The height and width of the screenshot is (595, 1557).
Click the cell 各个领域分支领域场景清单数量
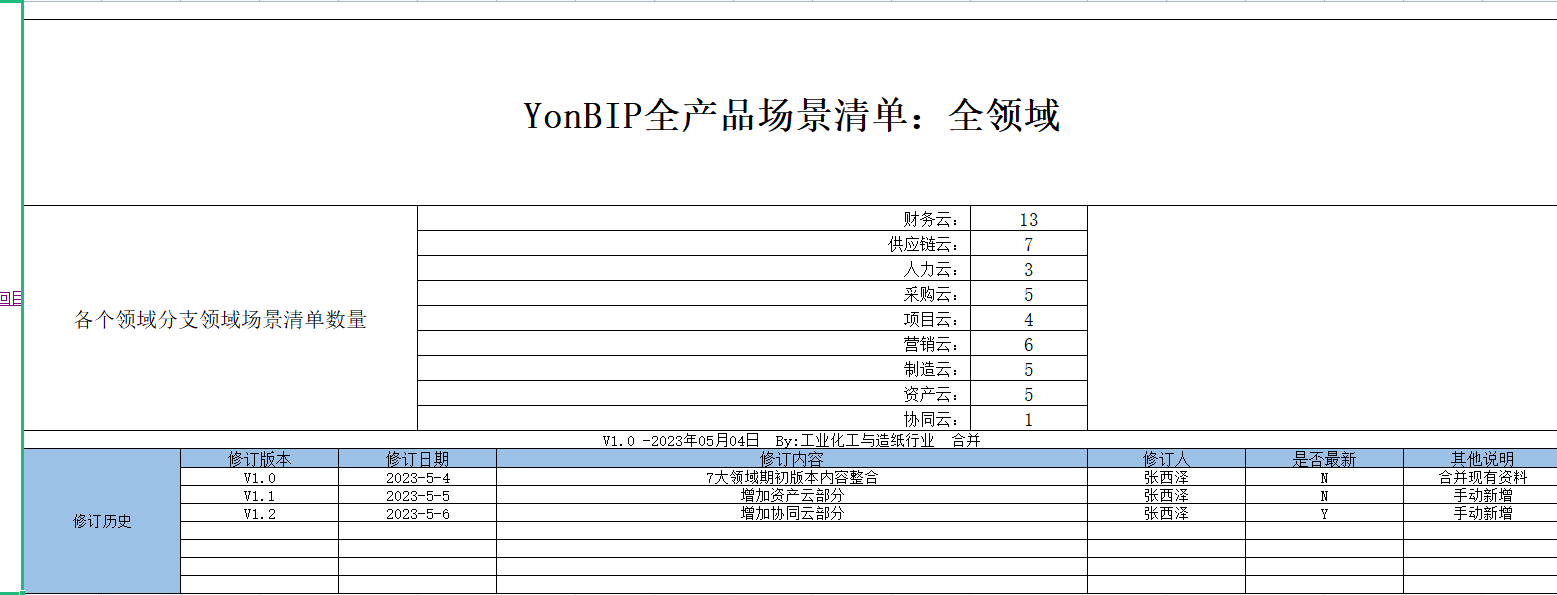[x=220, y=319]
